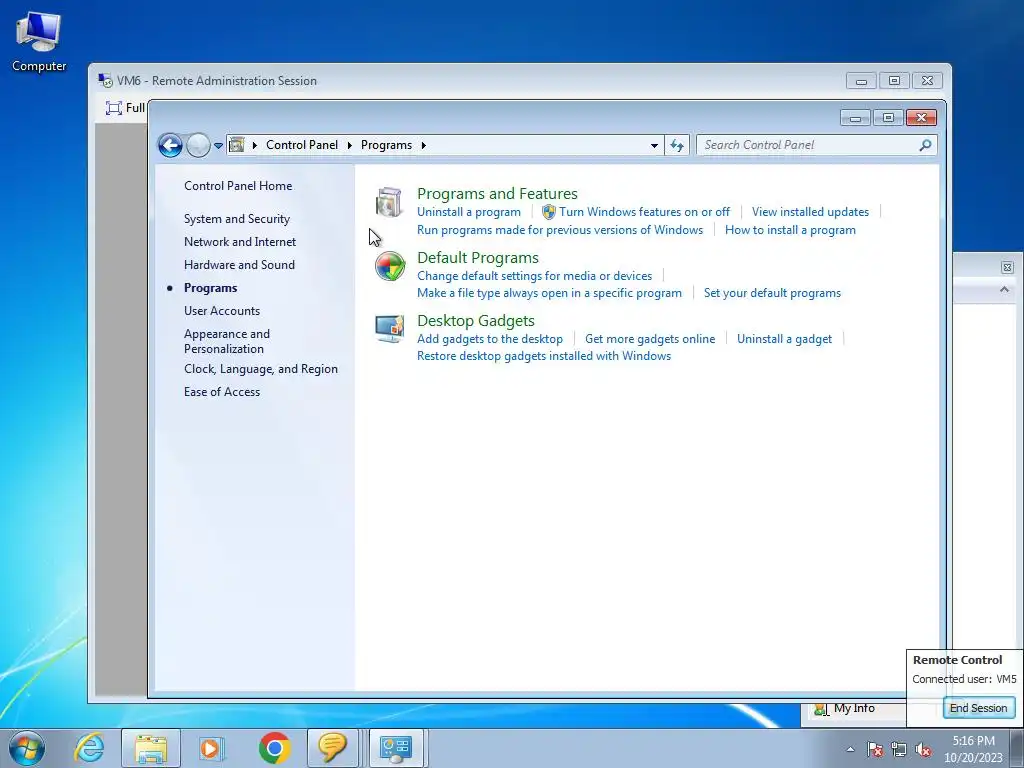Open the Default Programs globe icon
Image resolution: width=1024 pixels, height=768 pixels.
coord(390,266)
